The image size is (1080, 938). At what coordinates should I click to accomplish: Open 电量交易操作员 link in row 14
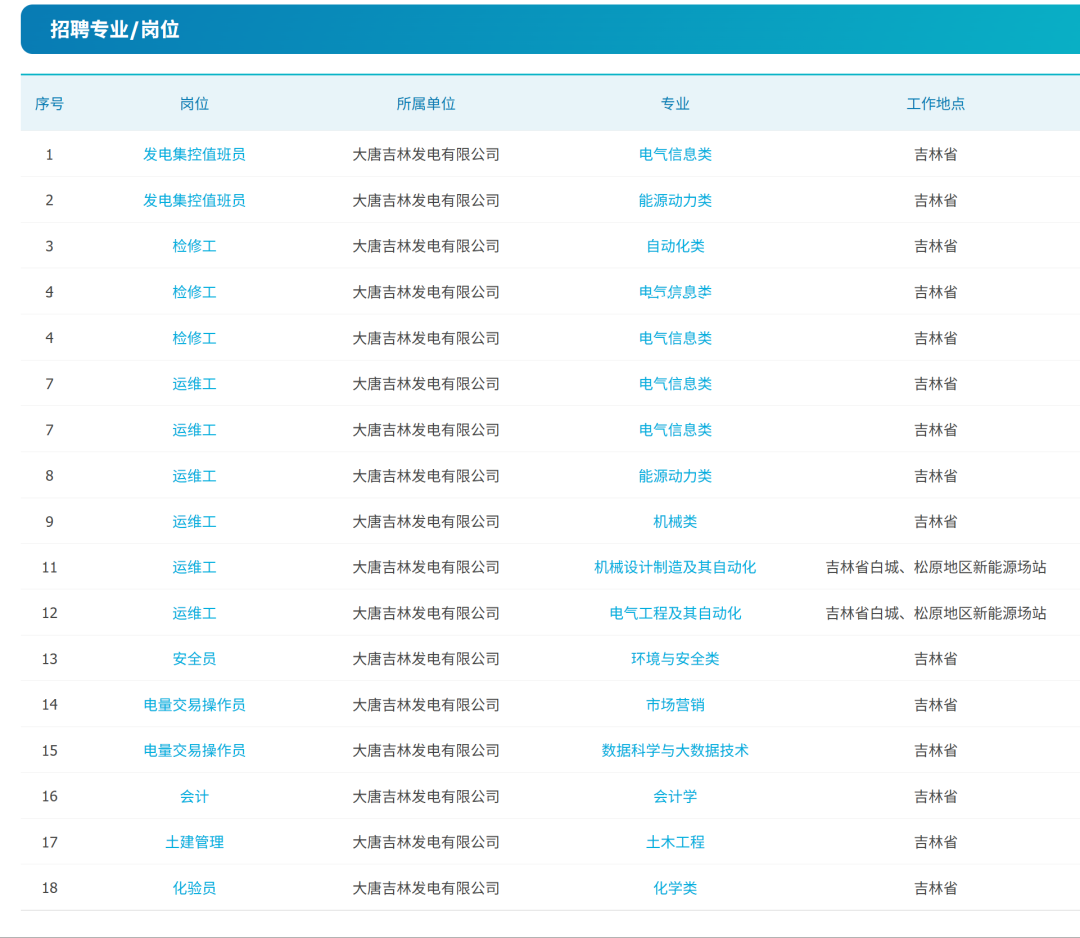point(194,705)
